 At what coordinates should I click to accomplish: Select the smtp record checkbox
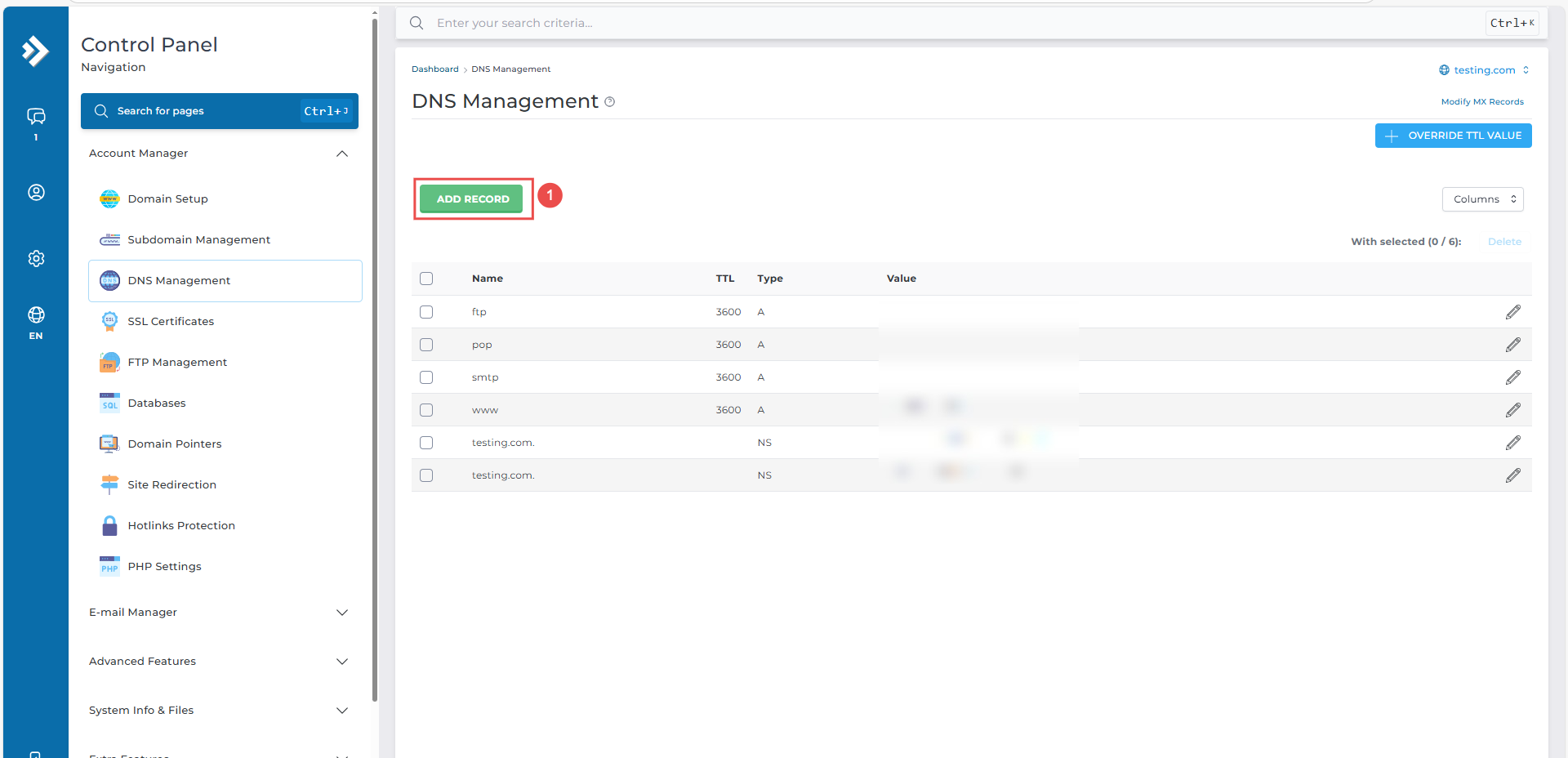[426, 377]
